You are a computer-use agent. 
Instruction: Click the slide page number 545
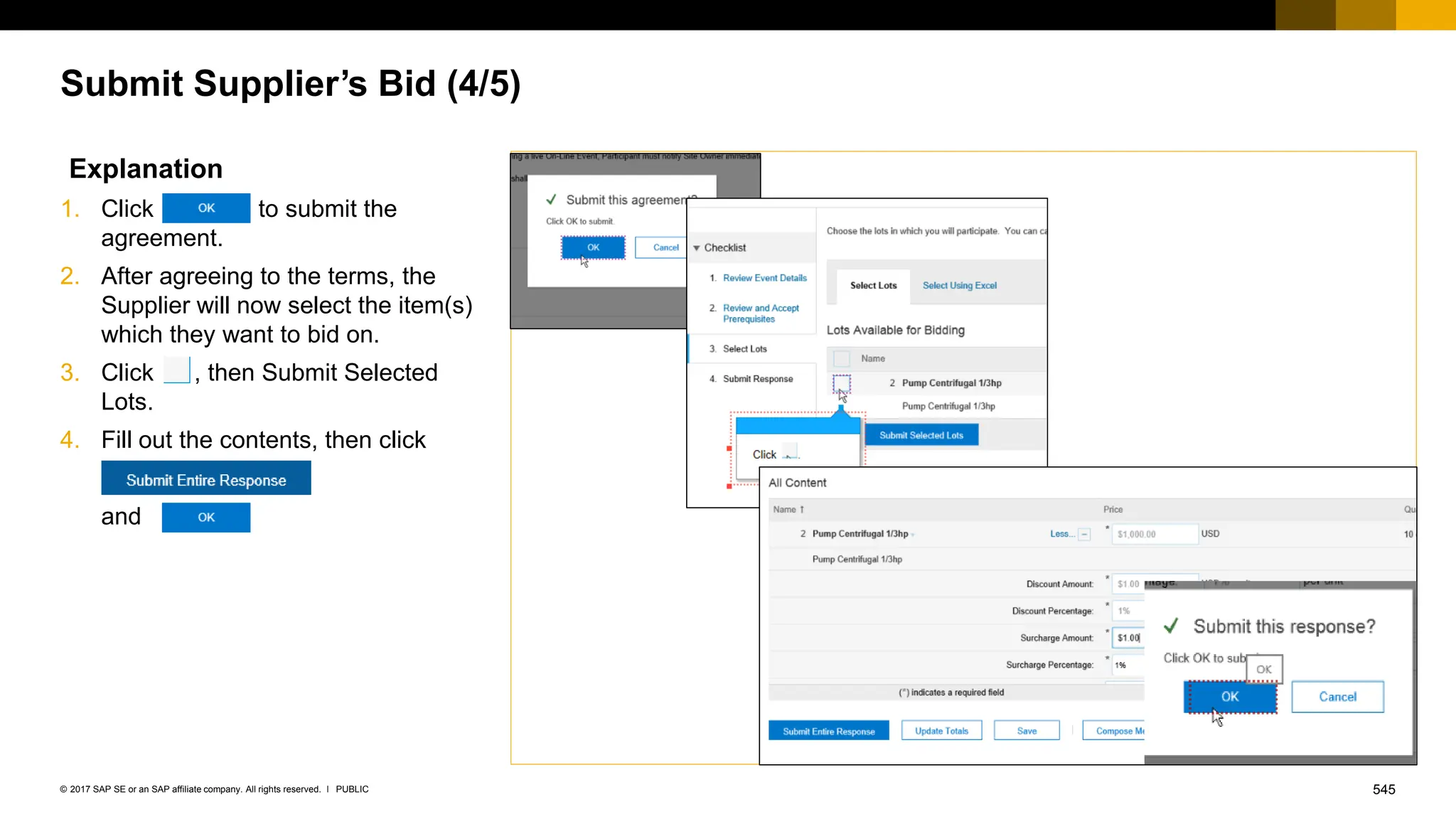(x=1383, y=789)
